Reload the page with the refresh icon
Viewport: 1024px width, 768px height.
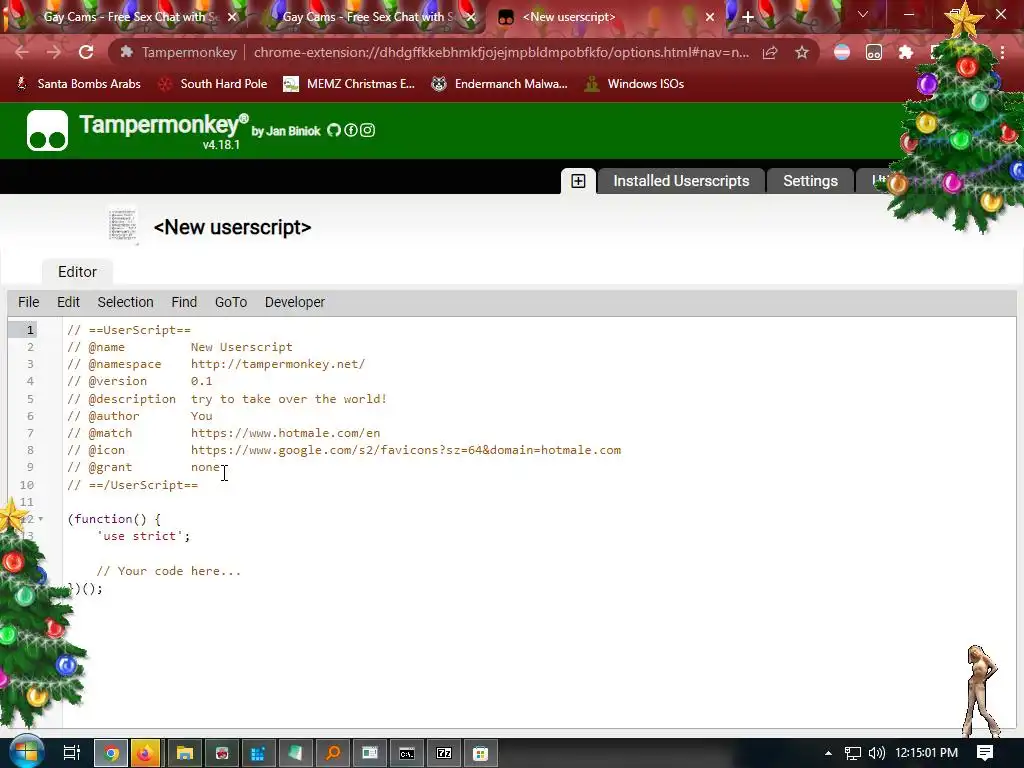pyautogui.click(x=86, y=52)
